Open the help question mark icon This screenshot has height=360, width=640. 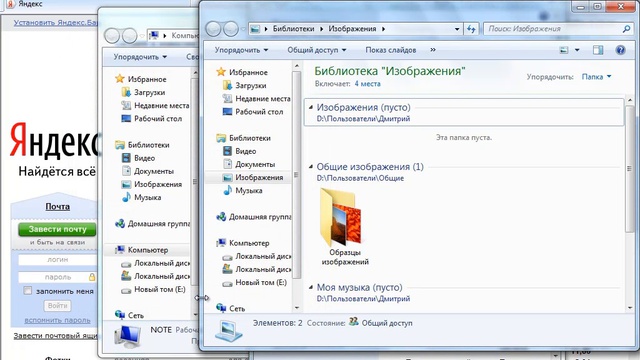620,50
